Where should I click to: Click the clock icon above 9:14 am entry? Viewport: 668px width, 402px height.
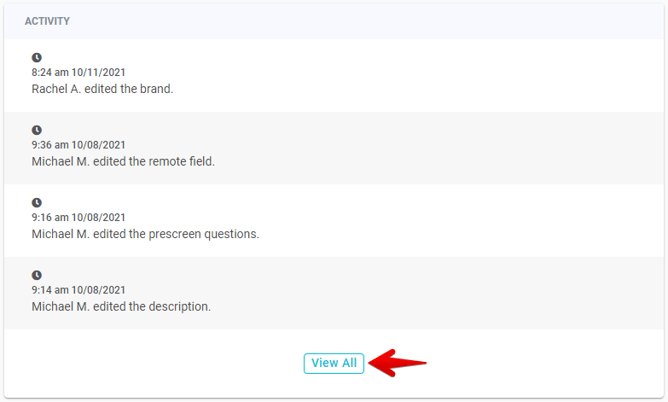tap(37, 275)
